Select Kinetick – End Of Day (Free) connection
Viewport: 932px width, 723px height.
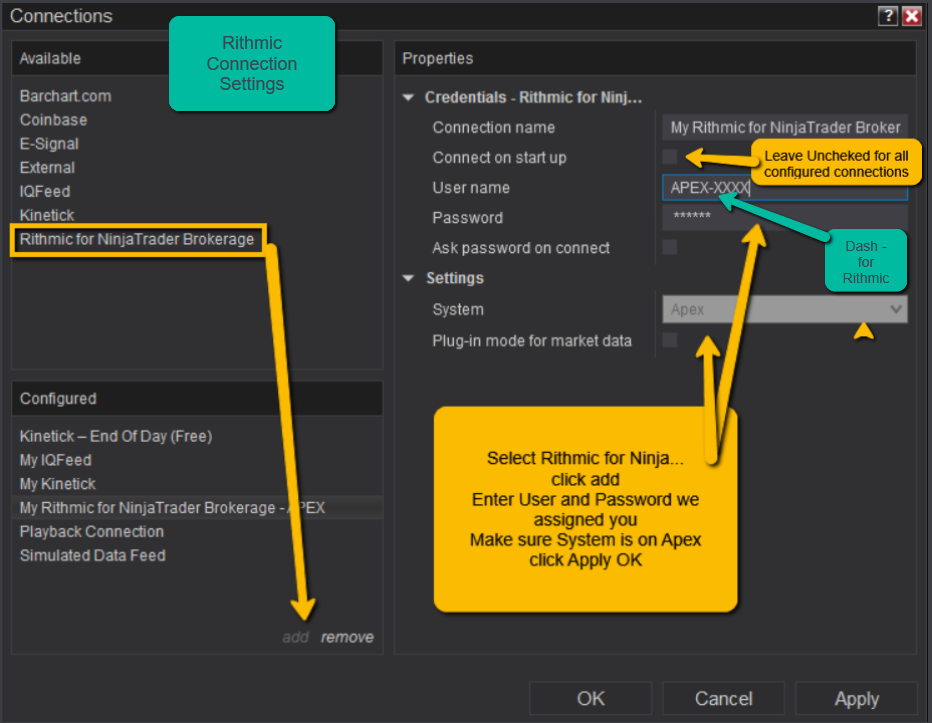[x=116, y=436]
